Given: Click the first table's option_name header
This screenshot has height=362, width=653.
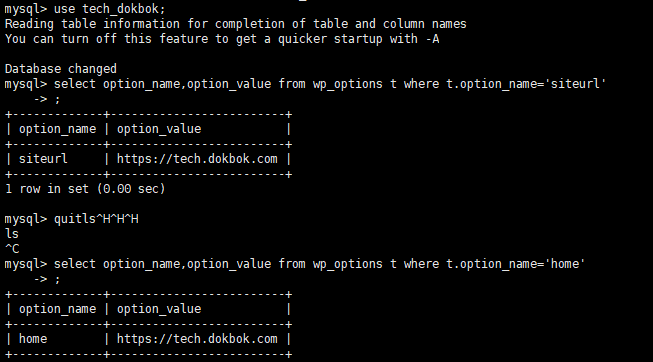Looking at the screenshot, I should click(x=57, y=129).
